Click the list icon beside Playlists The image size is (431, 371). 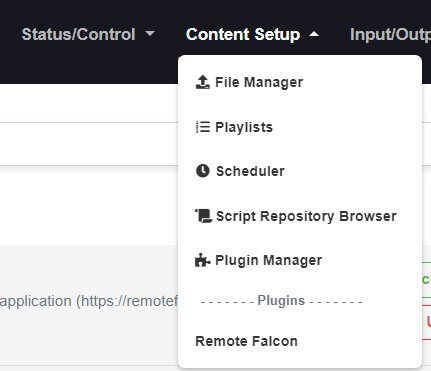pyautogui.click(x=202, y=127)
